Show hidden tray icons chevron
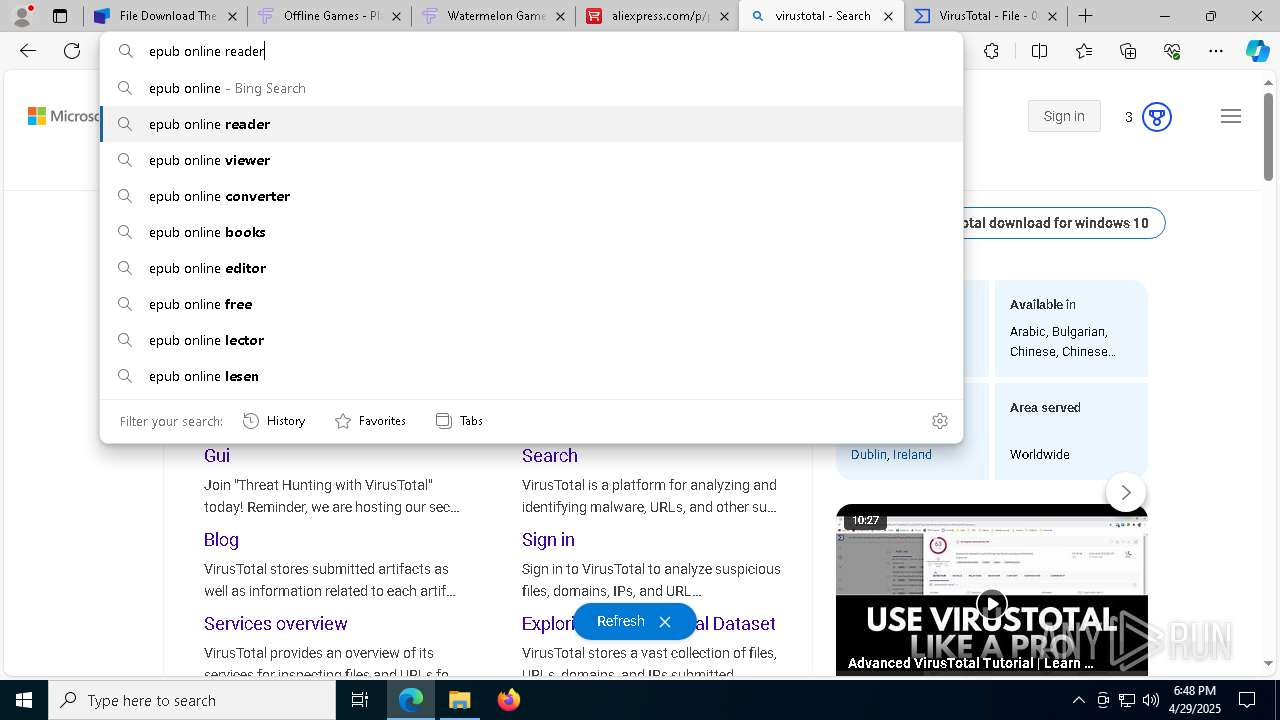 coord(1078,700)
